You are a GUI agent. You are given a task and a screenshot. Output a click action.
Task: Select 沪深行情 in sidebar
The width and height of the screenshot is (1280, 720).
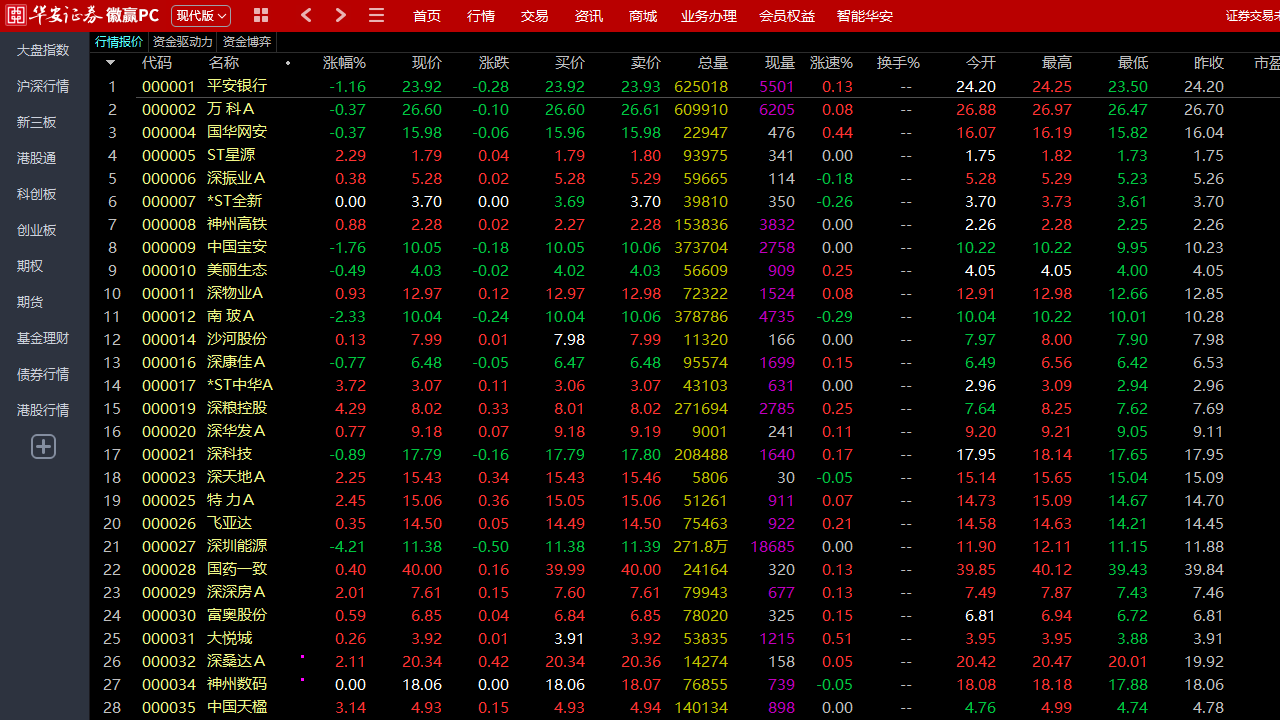tap(43, 86)
